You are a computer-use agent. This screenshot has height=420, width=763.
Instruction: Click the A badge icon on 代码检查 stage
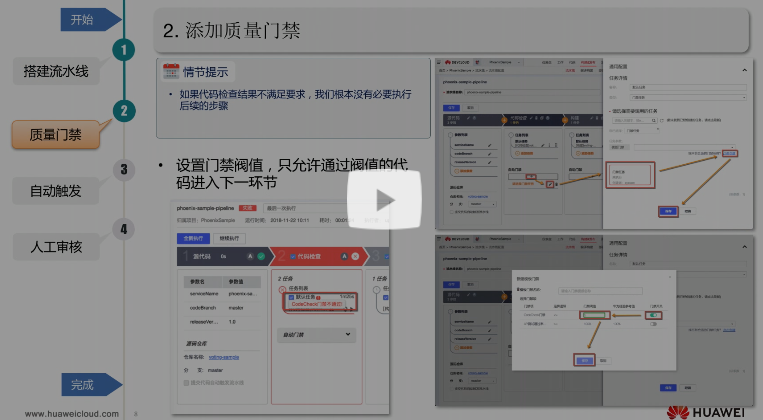click(x=344, y=256)
